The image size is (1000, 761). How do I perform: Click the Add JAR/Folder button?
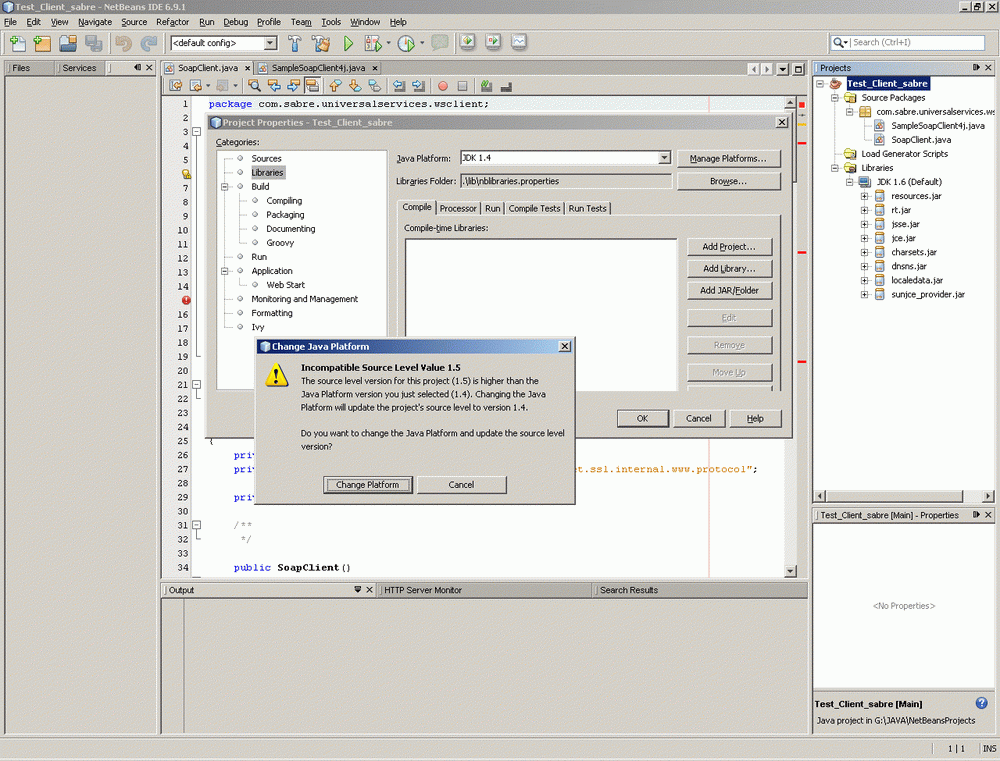pos(729,291)
